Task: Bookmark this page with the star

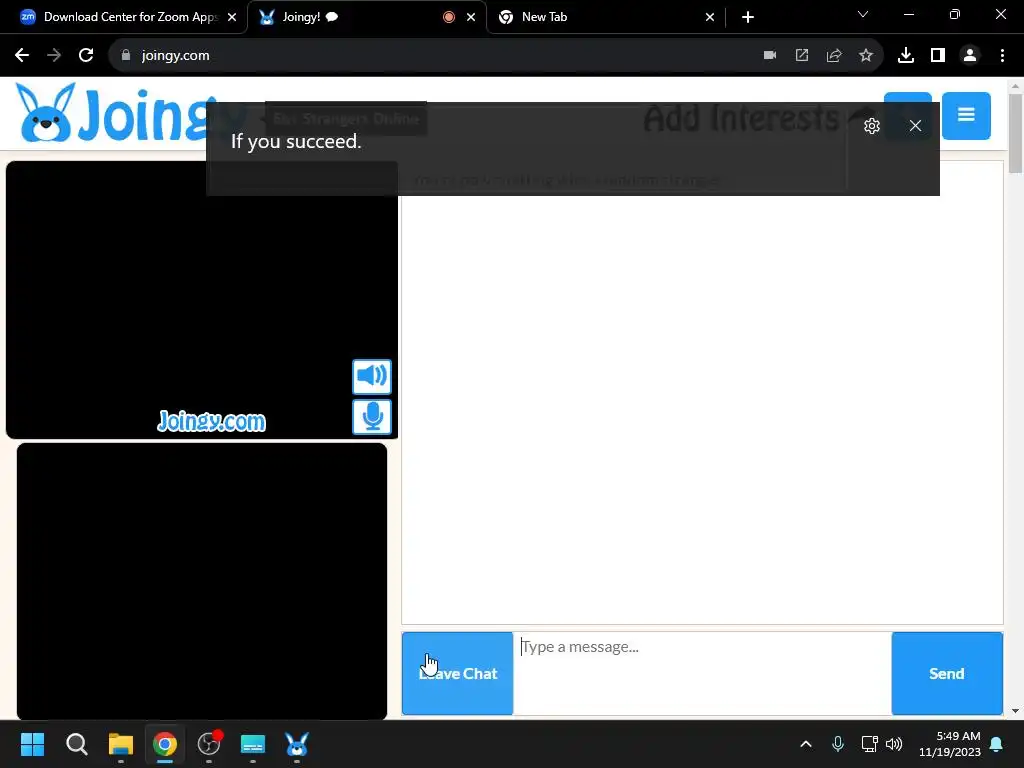Action: tap(866, 56)
